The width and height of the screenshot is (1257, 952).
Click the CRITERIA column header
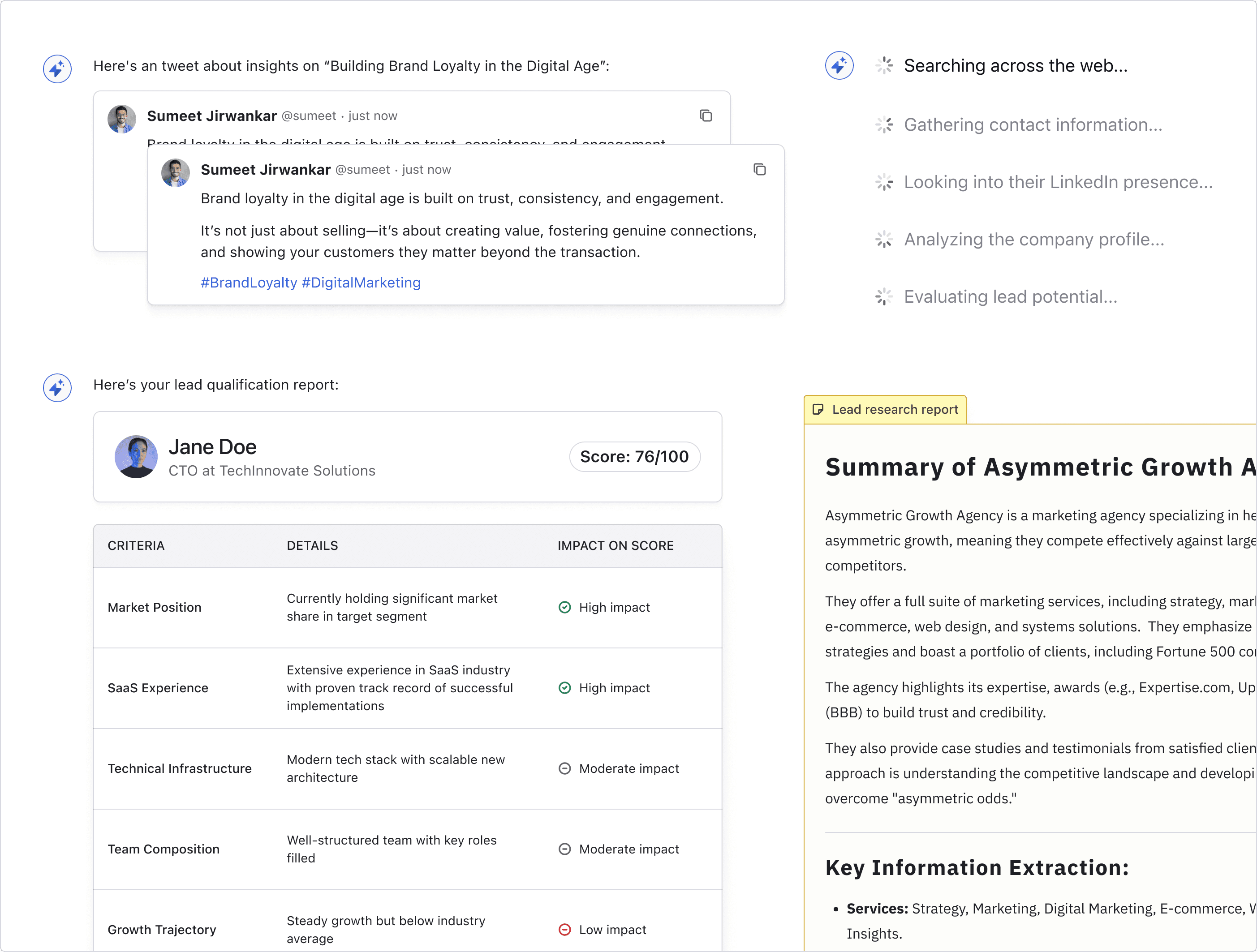(x=136, y=546)
